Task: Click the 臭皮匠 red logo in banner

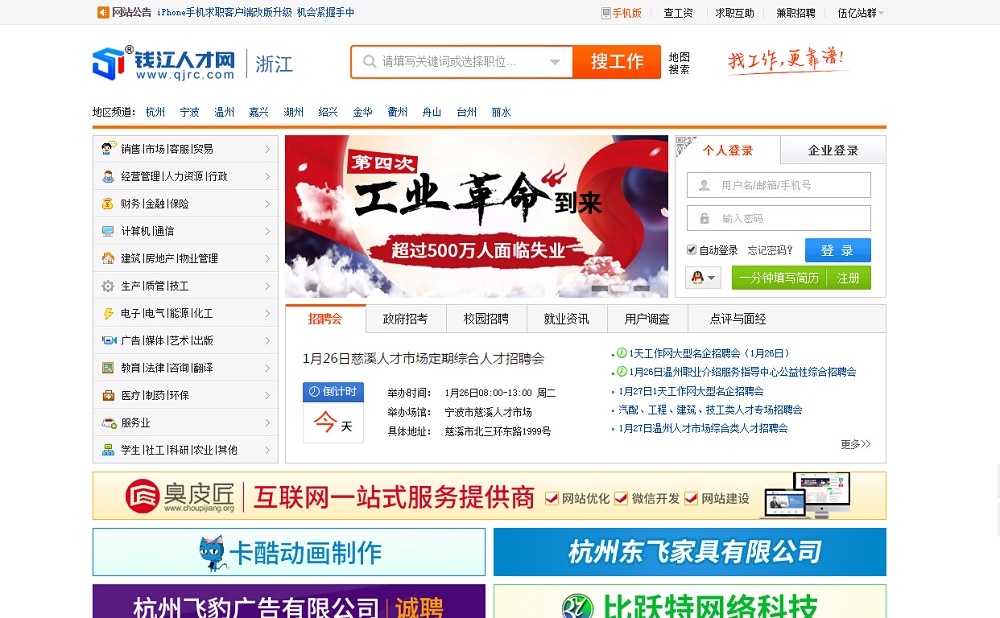Action: point(142,496)
